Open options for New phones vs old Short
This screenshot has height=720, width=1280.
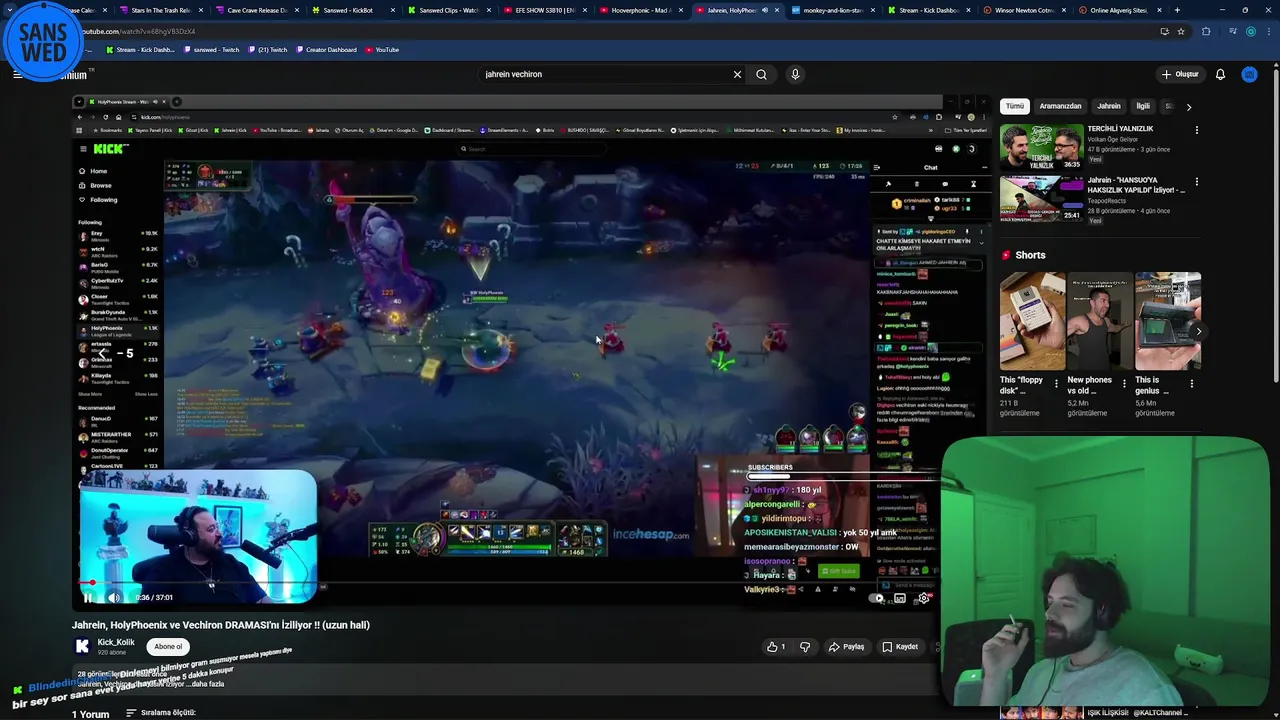point(1124,383)
